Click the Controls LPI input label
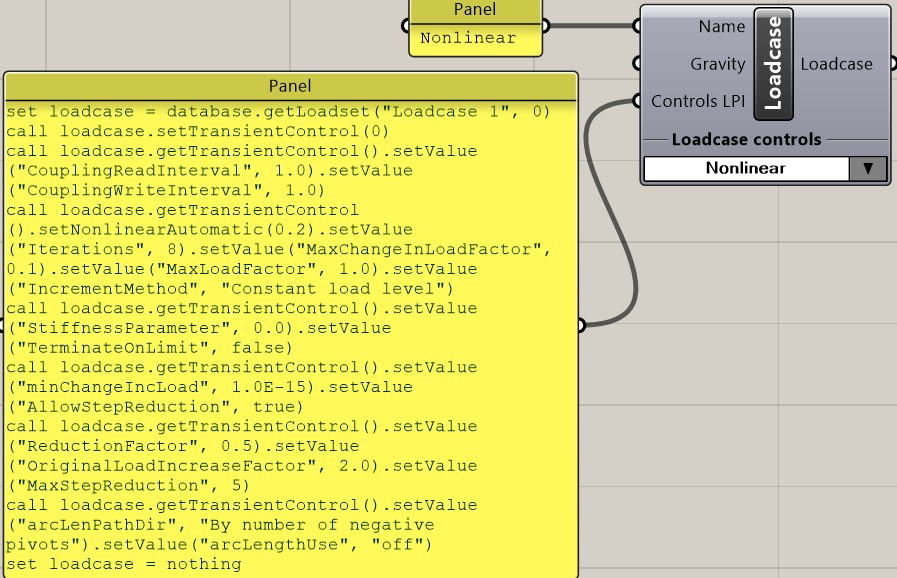 click(x=698, y=101)
